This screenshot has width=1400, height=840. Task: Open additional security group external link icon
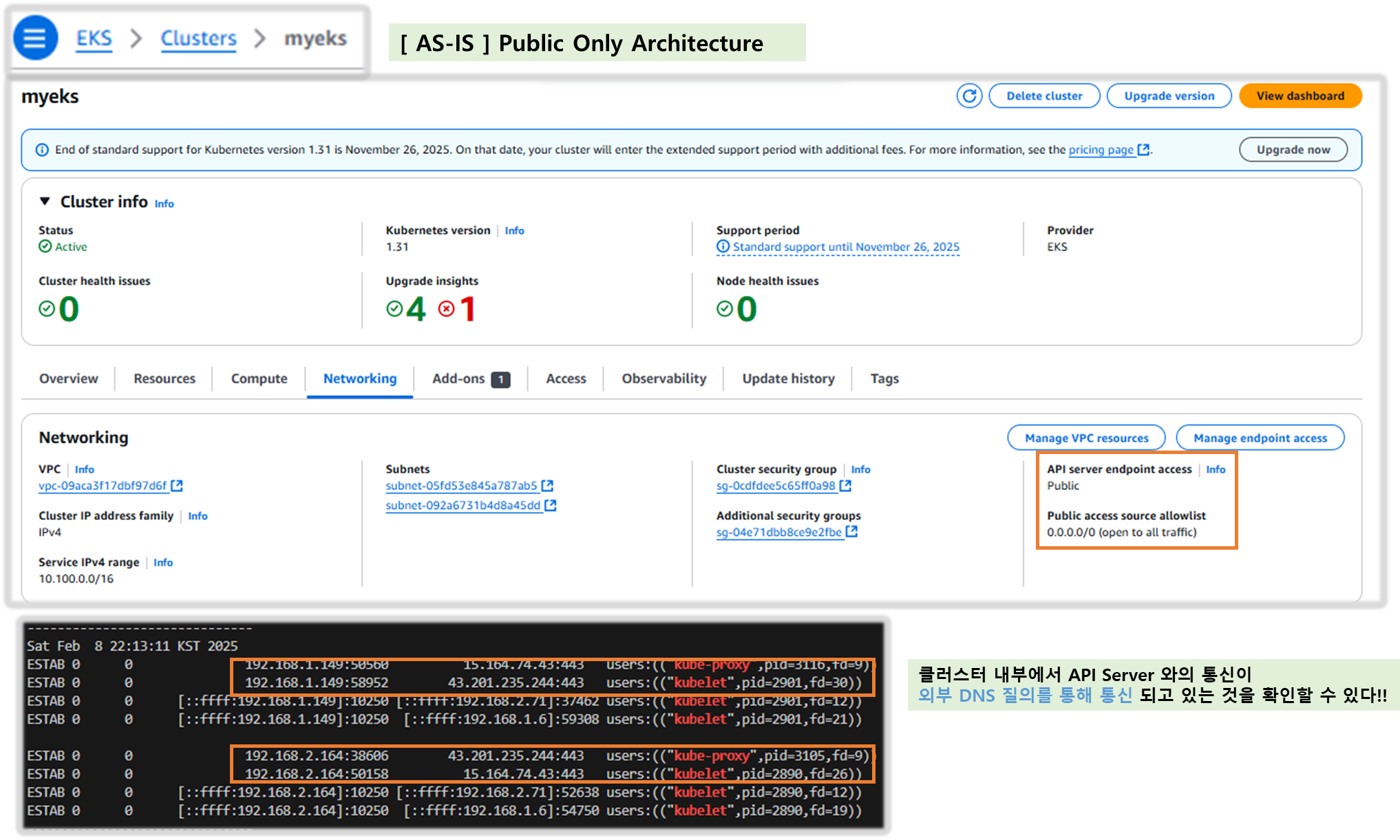pyautogui.click(x=851, y=532)
